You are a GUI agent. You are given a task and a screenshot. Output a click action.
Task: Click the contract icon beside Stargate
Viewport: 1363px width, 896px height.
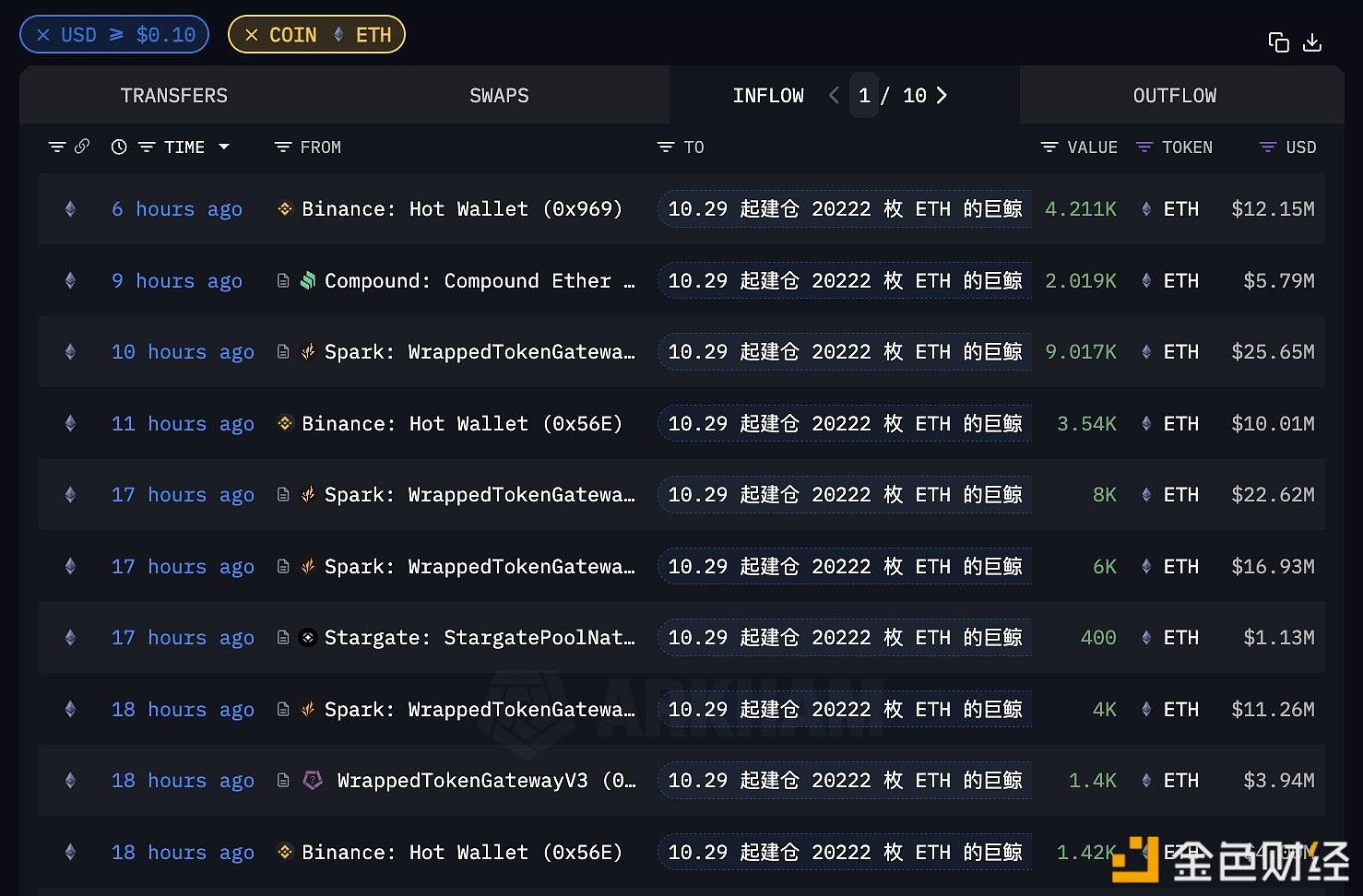tap(283, 637)
